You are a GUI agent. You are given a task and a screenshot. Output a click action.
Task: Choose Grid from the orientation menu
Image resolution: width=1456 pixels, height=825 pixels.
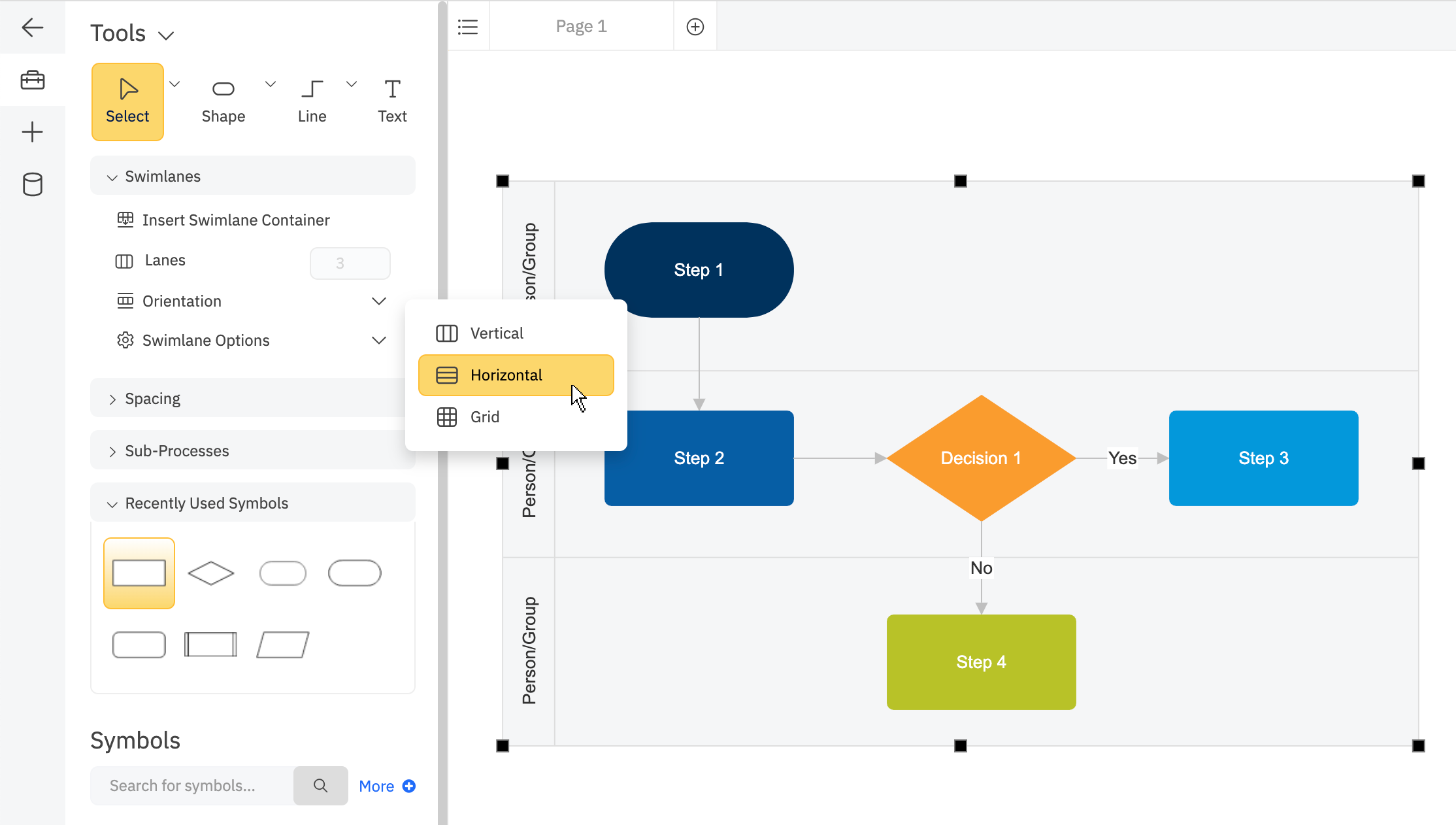coord(484,416)
